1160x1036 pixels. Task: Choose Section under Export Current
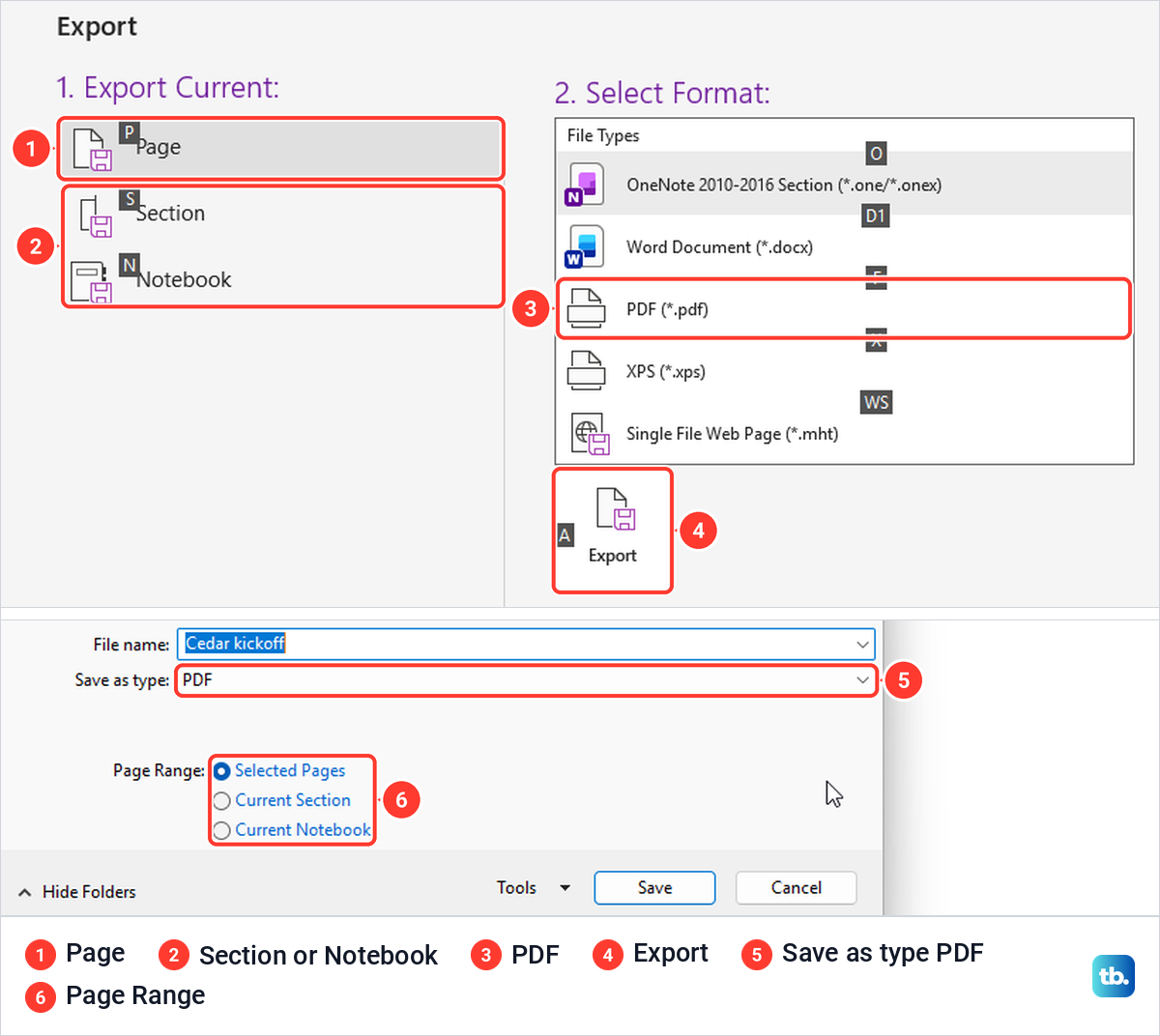pyautogui.click(x=283, y=214)
